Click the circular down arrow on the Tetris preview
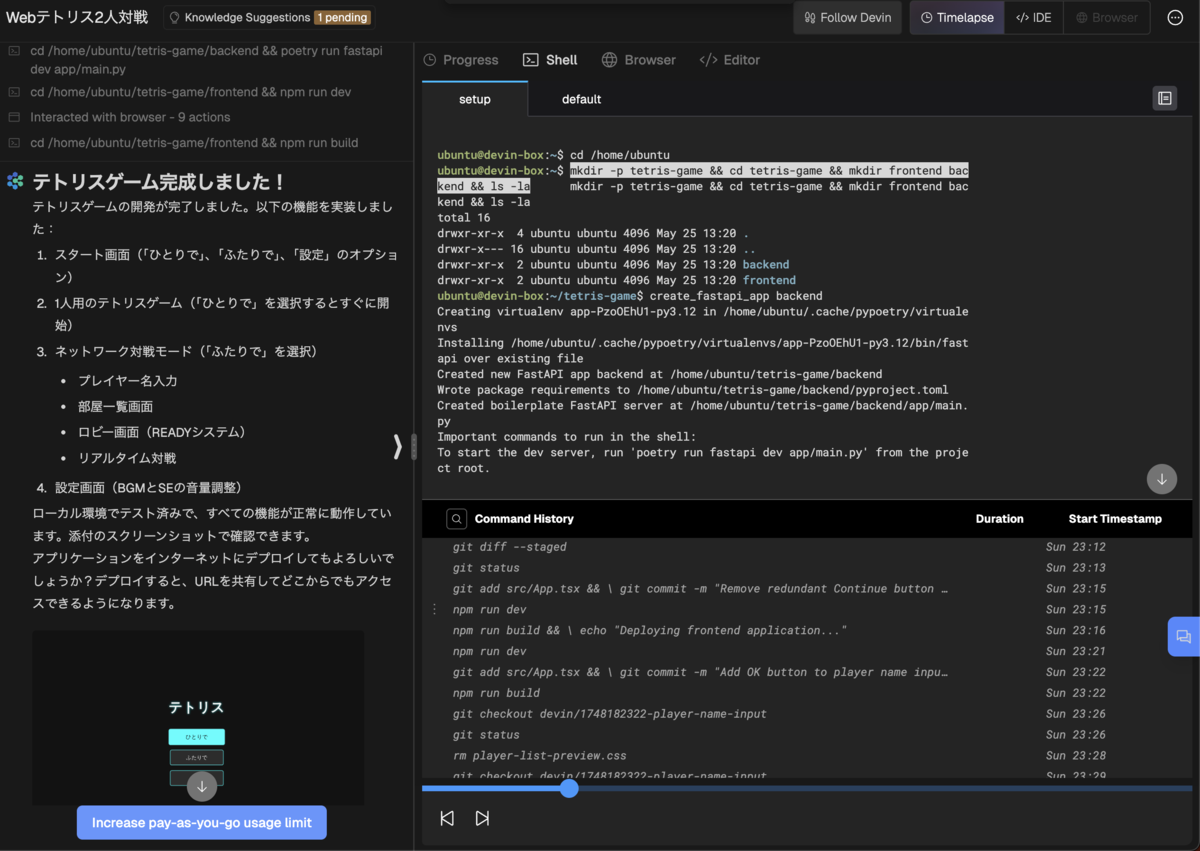Image resolution: width=1200 pixels, height=851 pixels. pos(201,786)
